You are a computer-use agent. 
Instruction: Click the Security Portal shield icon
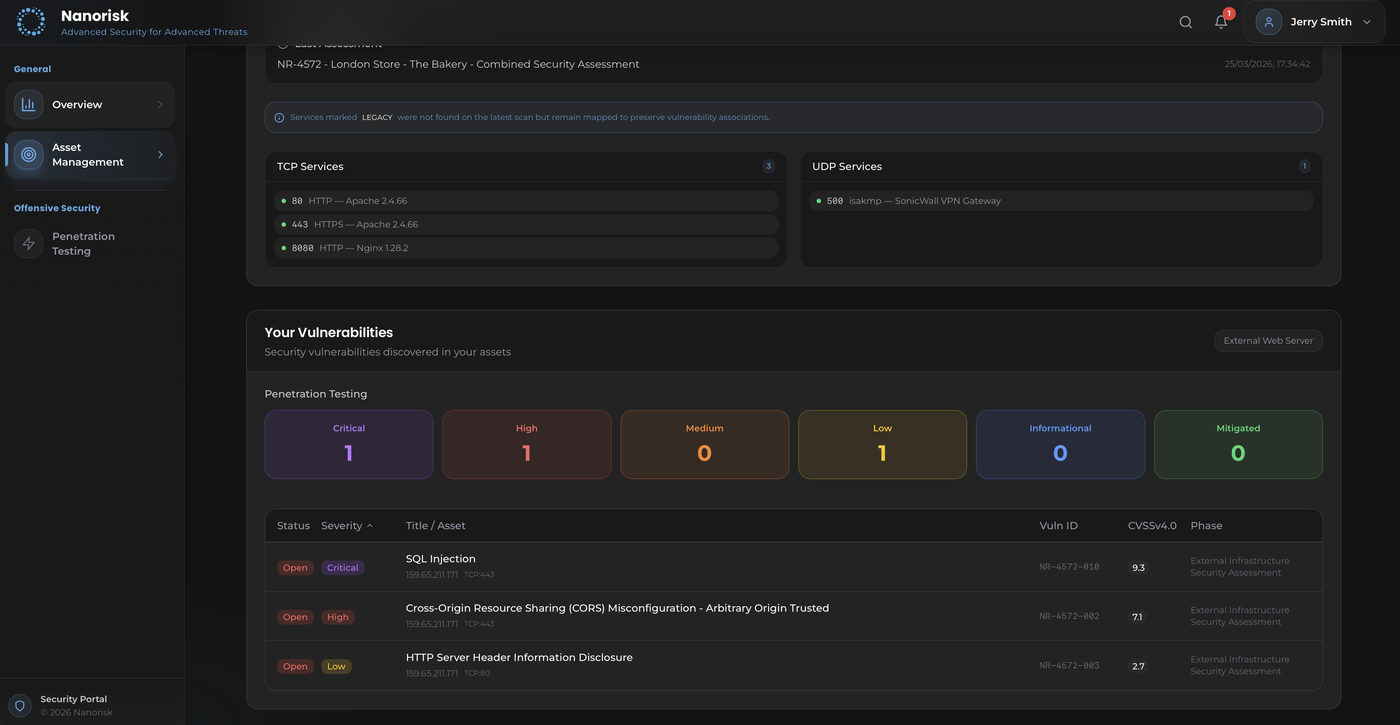(19, 705)
